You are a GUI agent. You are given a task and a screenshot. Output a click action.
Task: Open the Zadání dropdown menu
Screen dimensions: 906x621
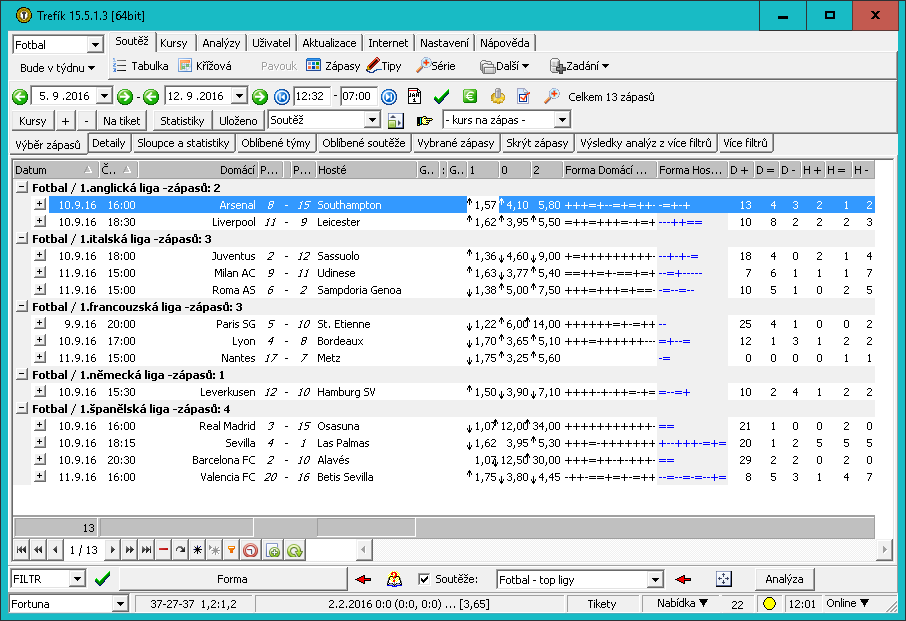pyautogui.click(x=580, y=66)
